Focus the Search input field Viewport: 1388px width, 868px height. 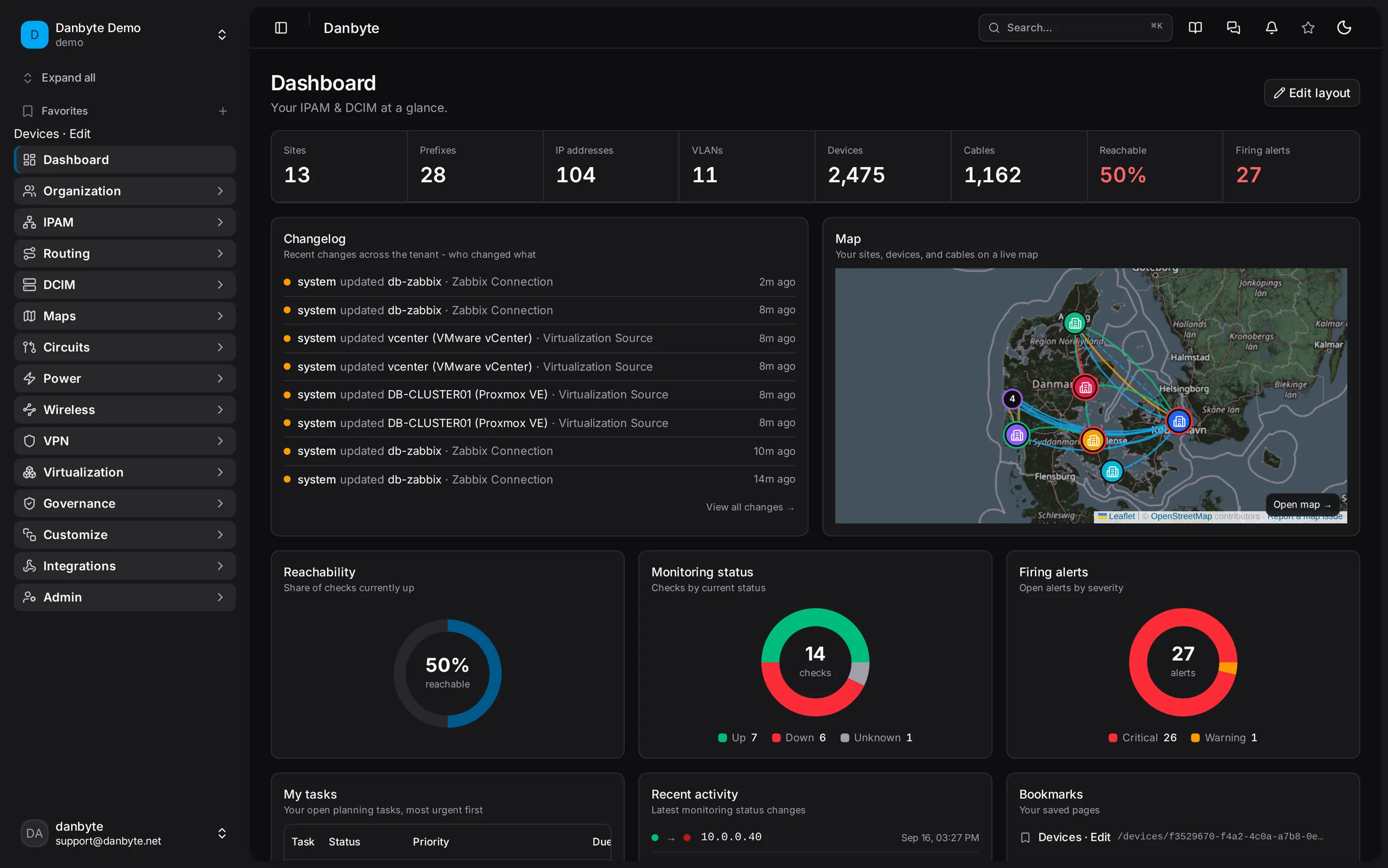(1075, 28)
